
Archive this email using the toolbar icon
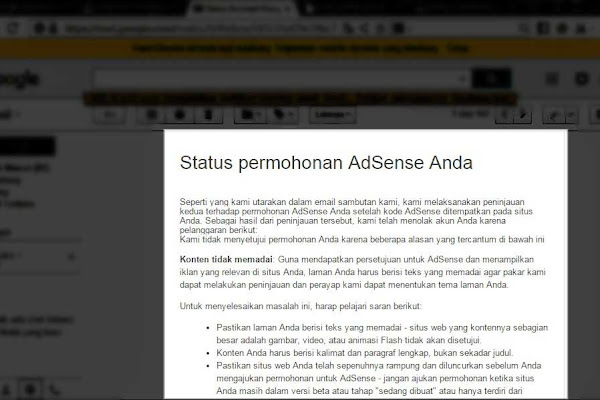click(152, 115)
